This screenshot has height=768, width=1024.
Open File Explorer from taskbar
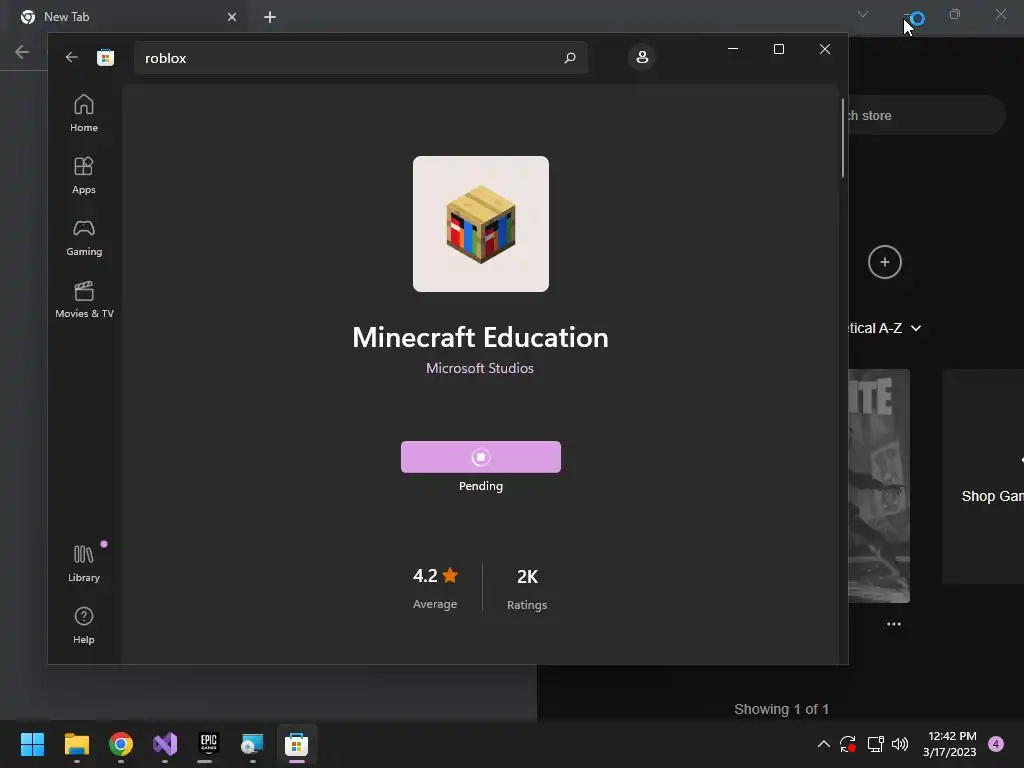pyautogui.click(x=76, y=744)
